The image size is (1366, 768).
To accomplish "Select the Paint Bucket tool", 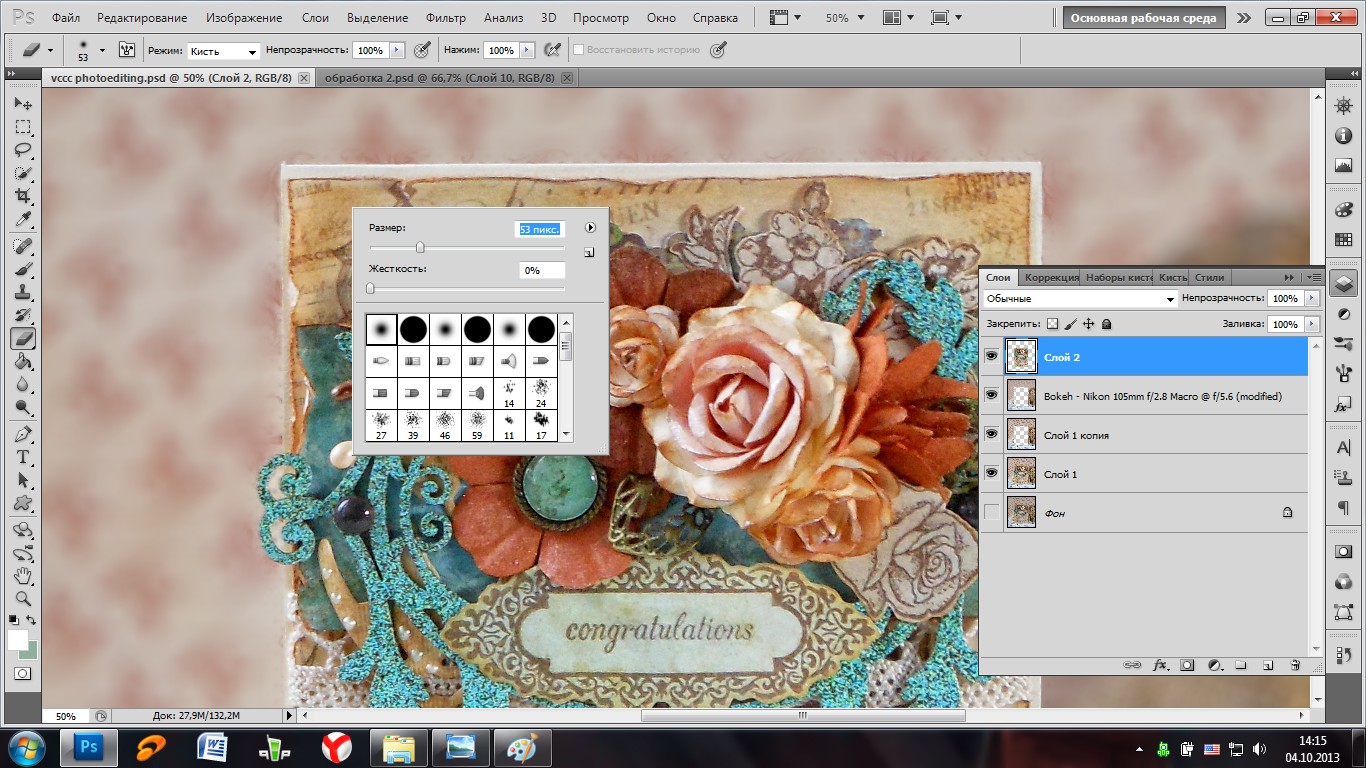I will click(23, 361).
